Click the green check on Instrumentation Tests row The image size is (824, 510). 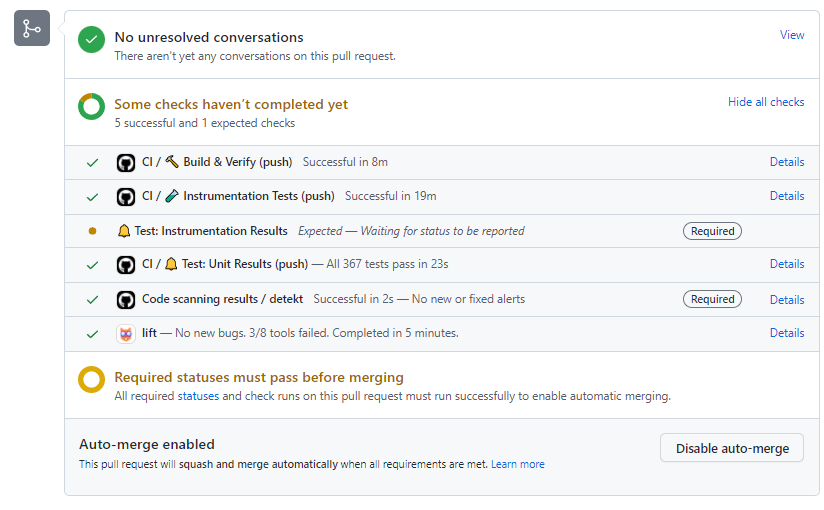click(x=92, y=197)
